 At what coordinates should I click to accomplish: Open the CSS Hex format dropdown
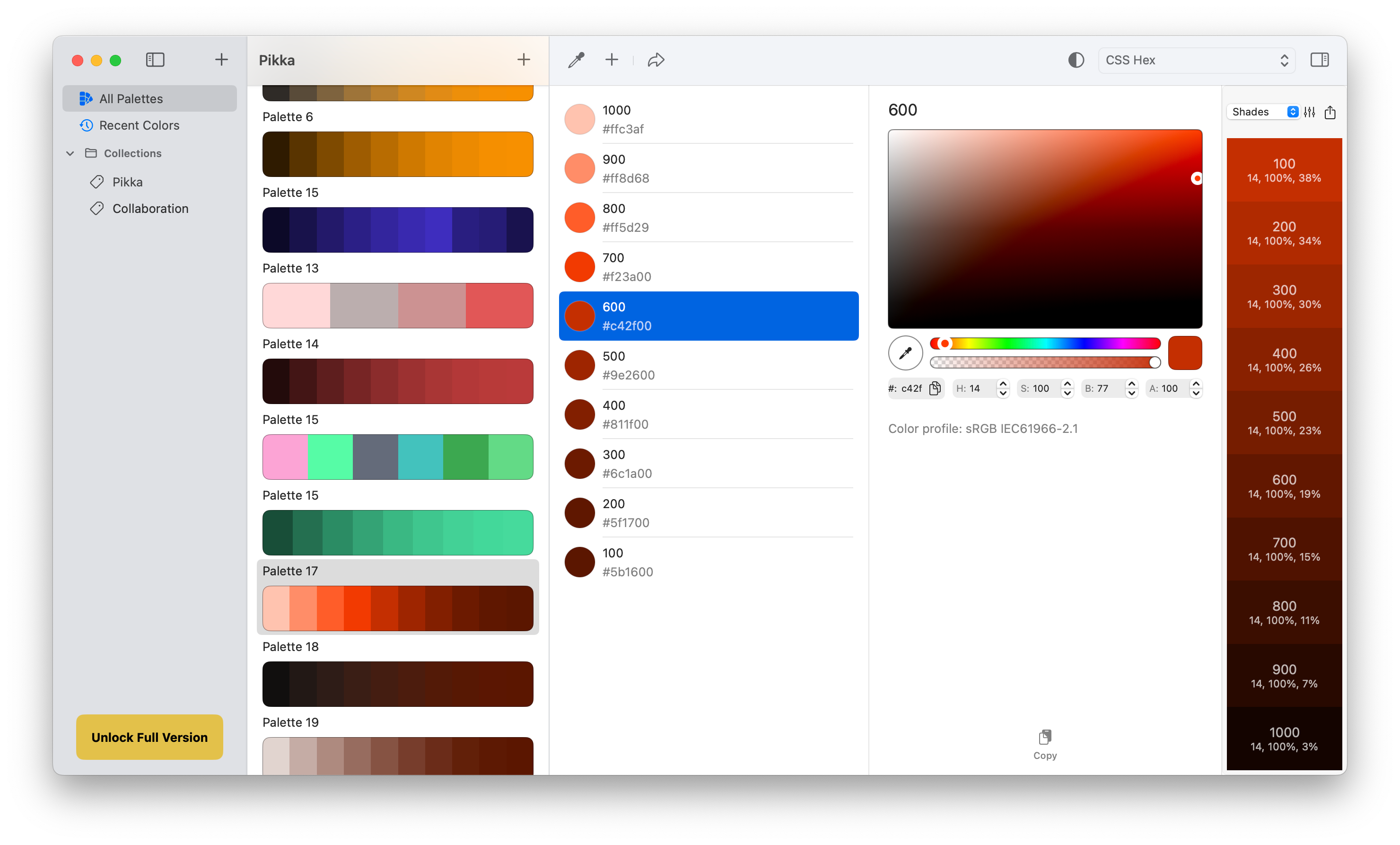[x=1197, y=60]
